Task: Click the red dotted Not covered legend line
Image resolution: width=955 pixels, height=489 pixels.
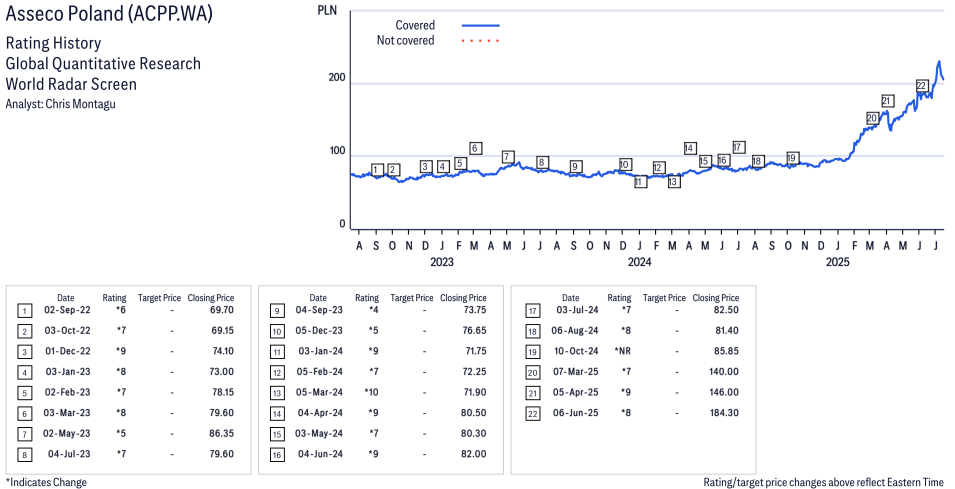Action: click(481, 41)
